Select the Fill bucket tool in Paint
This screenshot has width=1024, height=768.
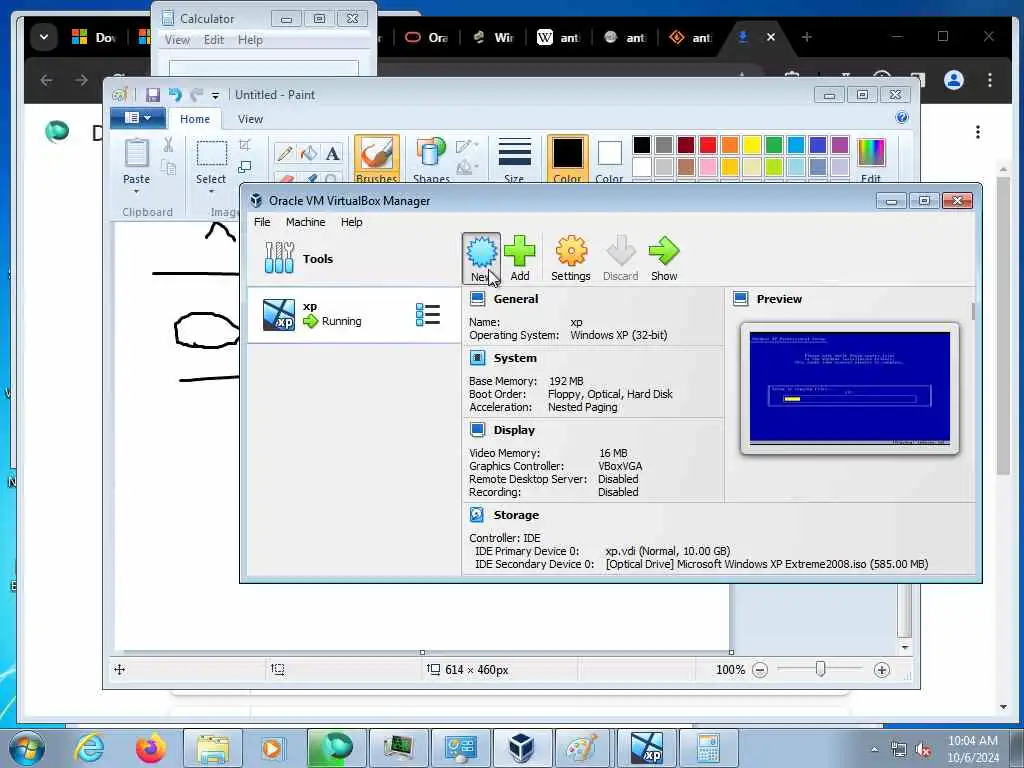click(x=308, y=153)
